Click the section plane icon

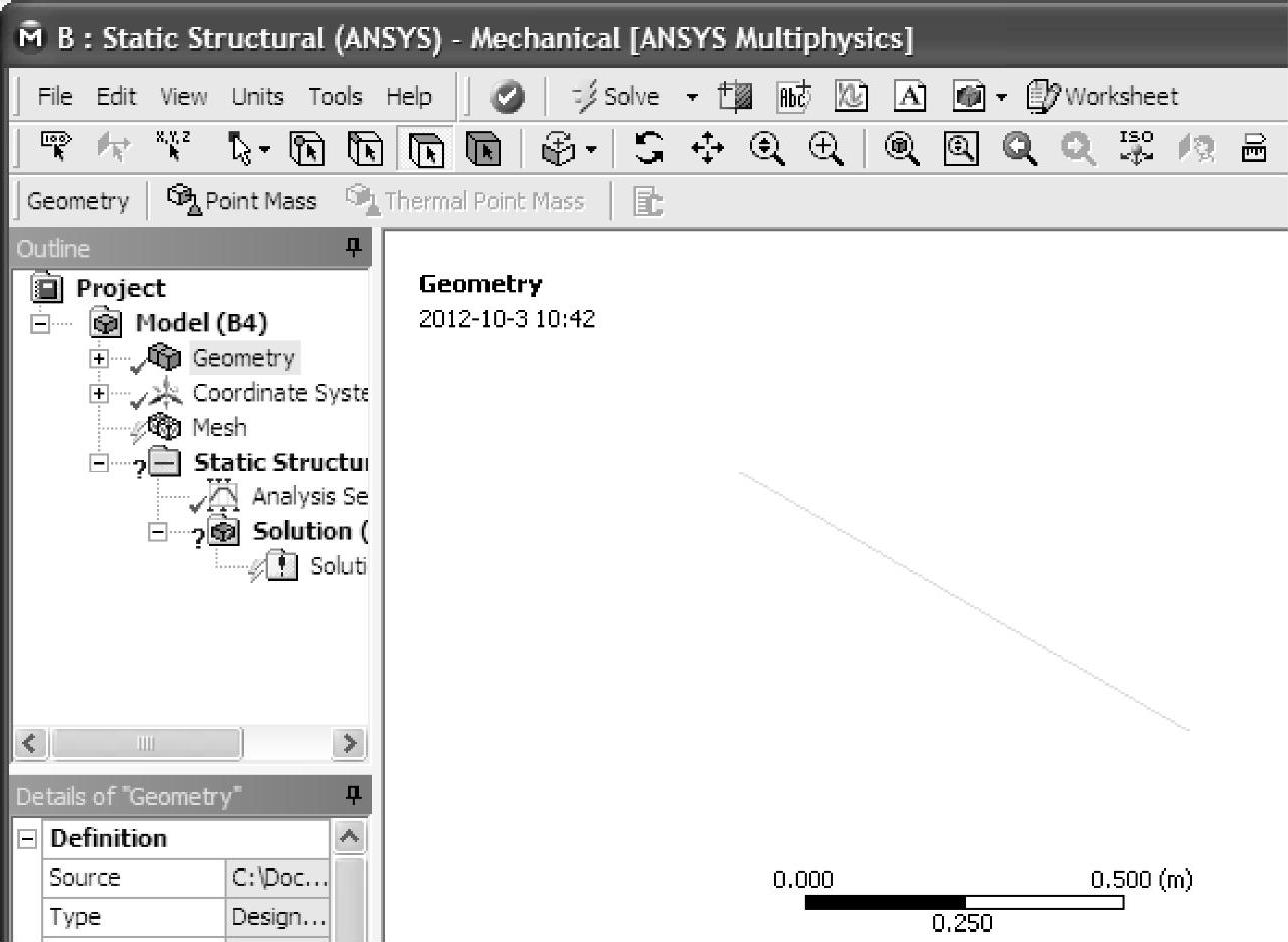pos(735,96)
